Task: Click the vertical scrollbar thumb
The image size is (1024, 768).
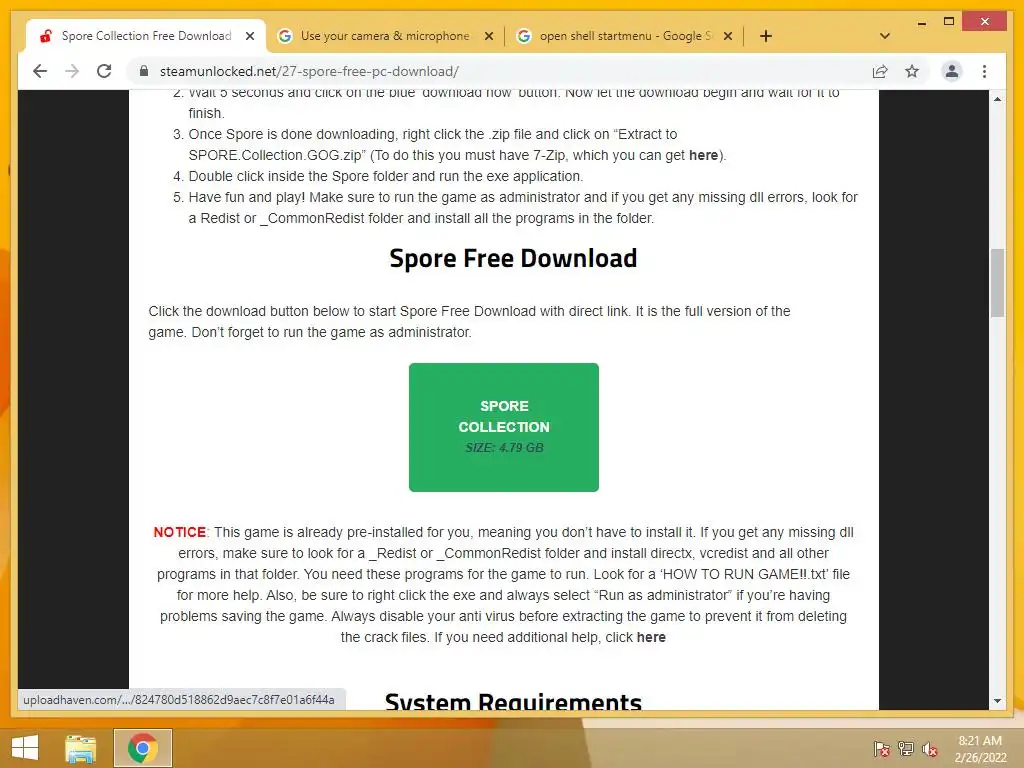Action: coord(997,283)
